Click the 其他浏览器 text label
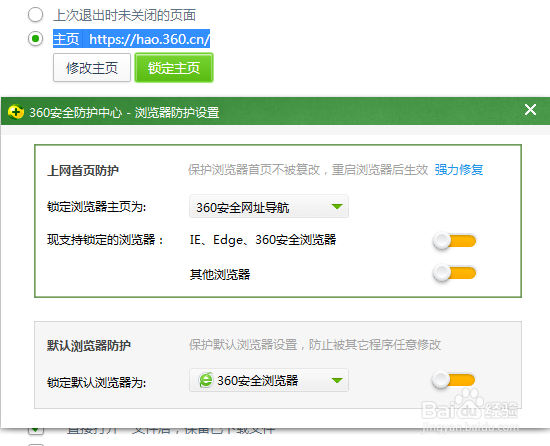The width and height of the screenshot is (550, 446). point(220,275)
